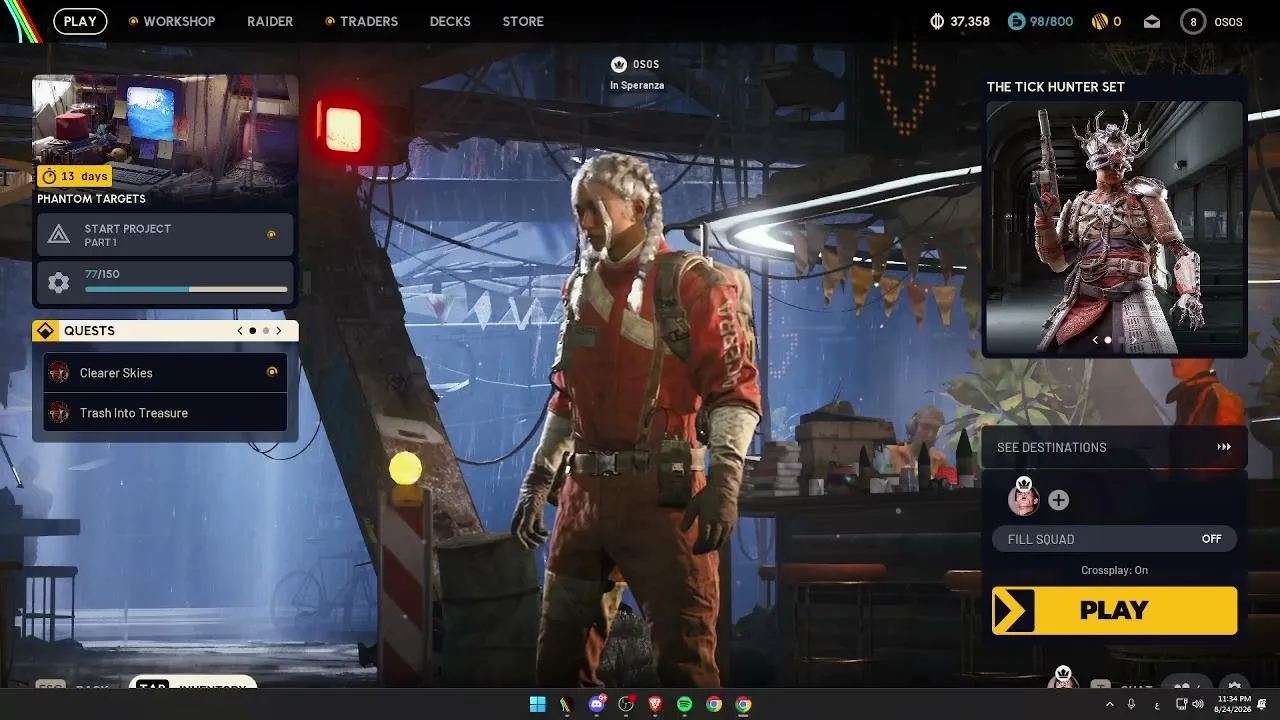This screenshot has width=1280, height=720.
Task: Open Spotify from the taskbar
Action: pos(684,704)
